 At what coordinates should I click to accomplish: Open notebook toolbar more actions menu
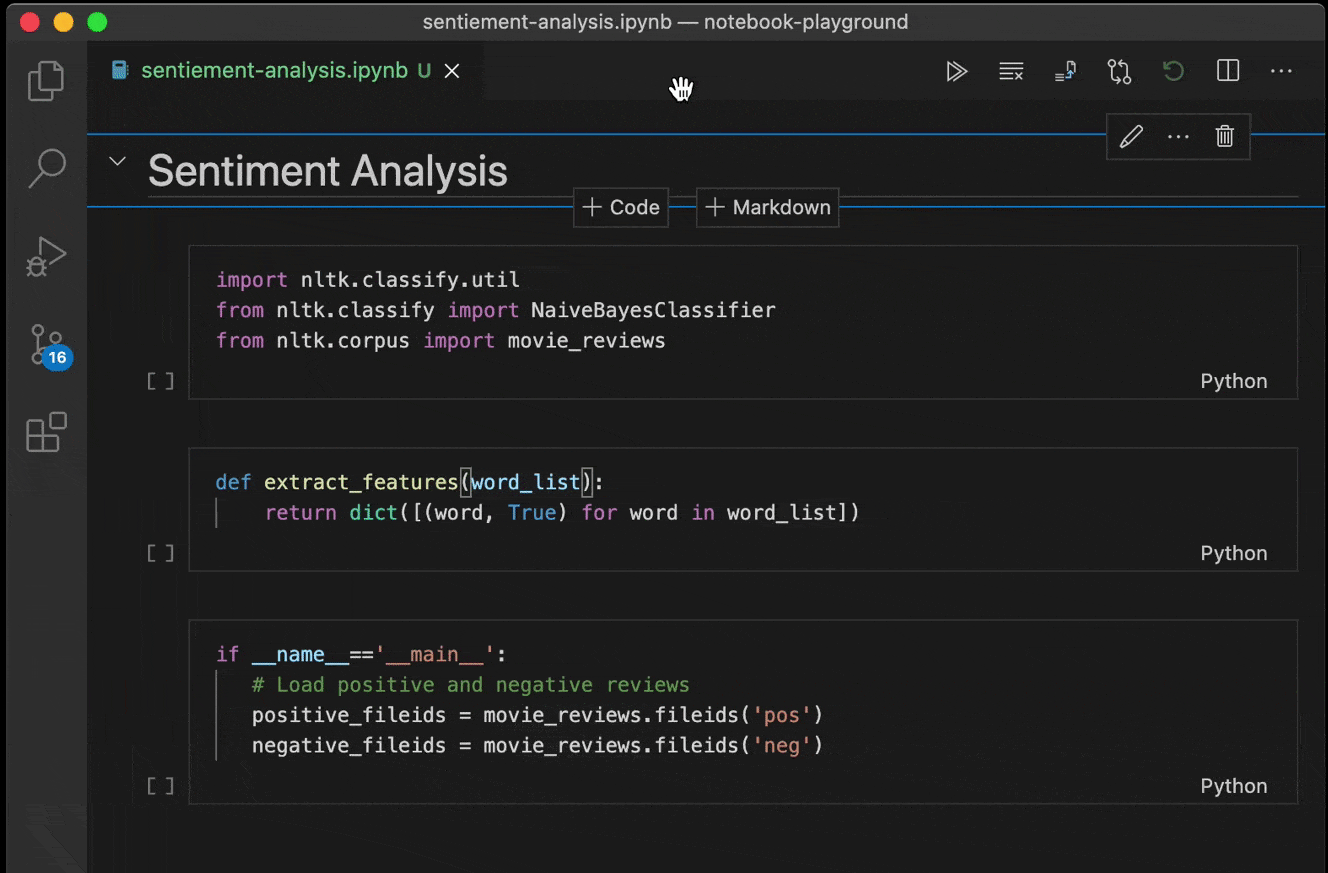click(x=1281, y=71)
